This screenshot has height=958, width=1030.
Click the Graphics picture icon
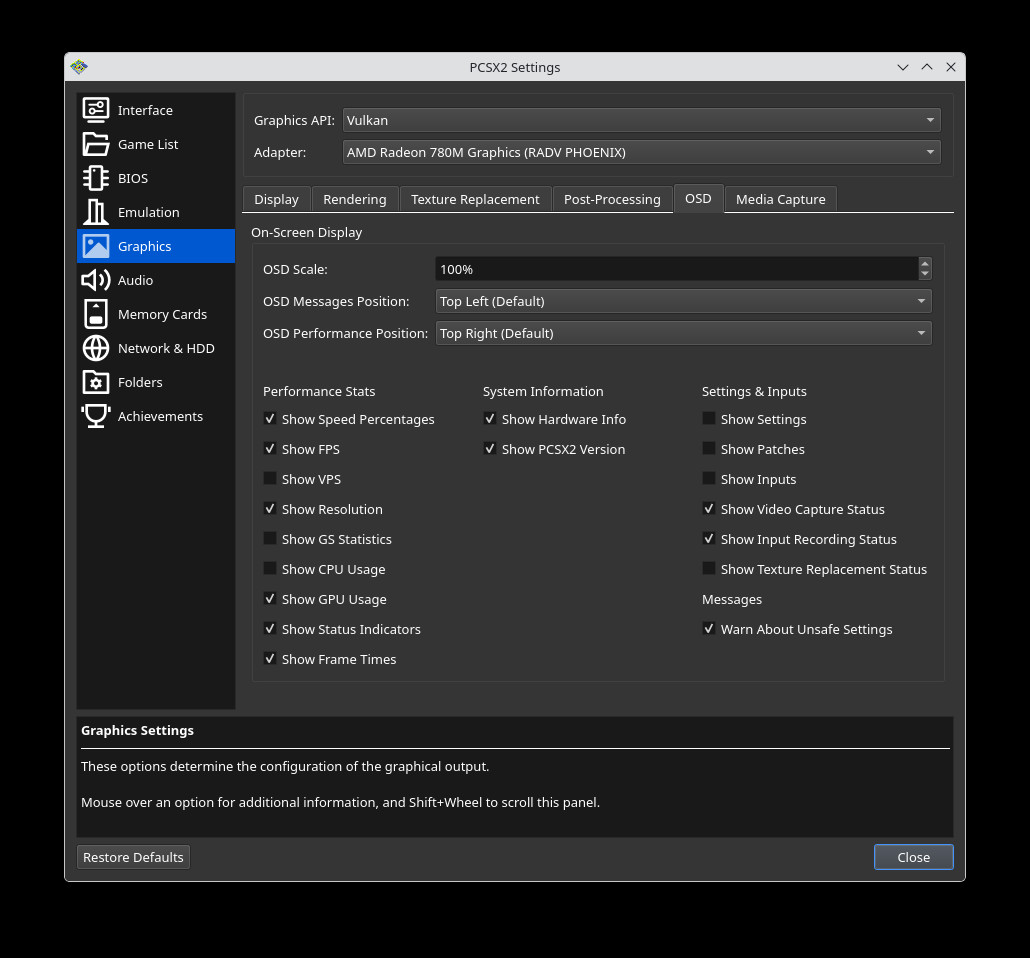[96, 246]
